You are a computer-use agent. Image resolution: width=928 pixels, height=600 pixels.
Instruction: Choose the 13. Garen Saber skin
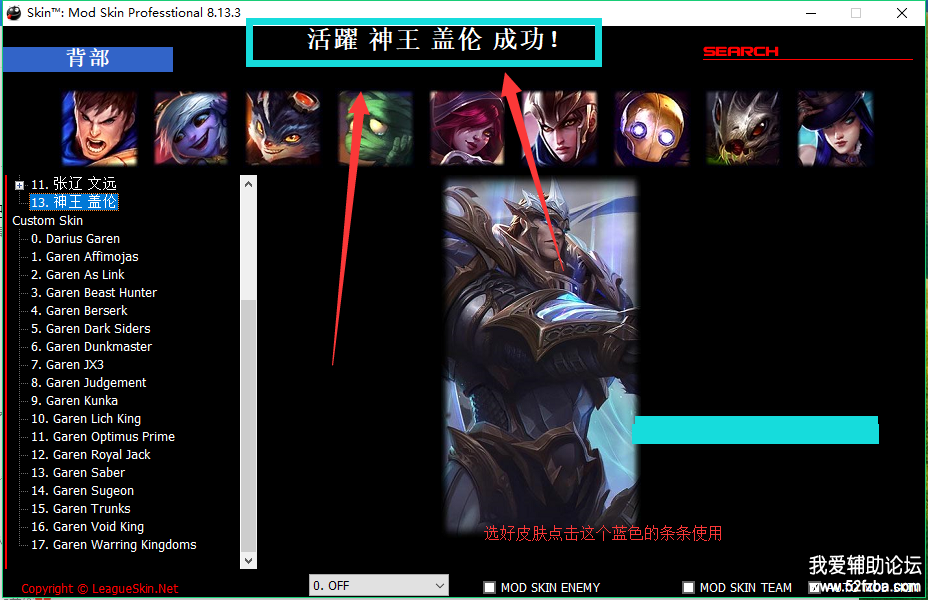(x=78, y=473)
